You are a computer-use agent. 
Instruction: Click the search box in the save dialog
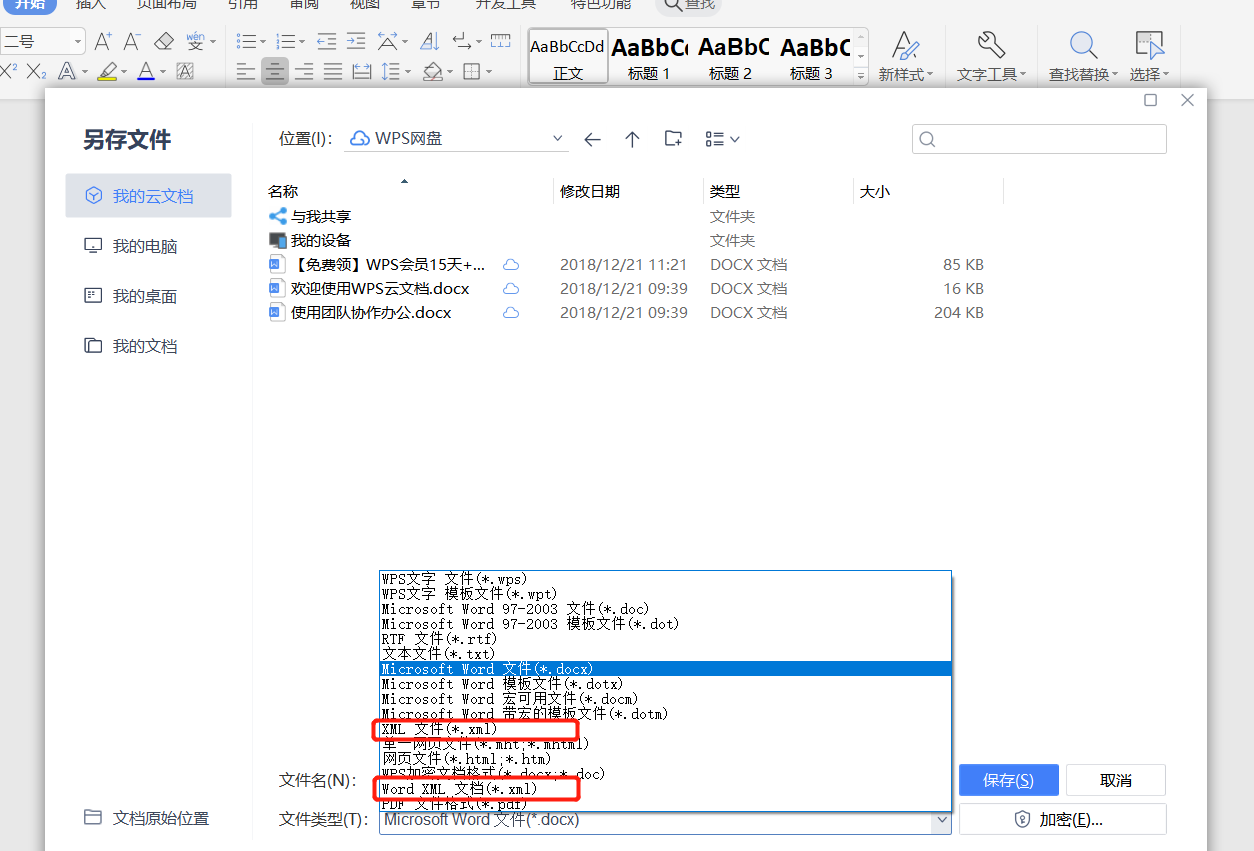tap(1039, 139)
